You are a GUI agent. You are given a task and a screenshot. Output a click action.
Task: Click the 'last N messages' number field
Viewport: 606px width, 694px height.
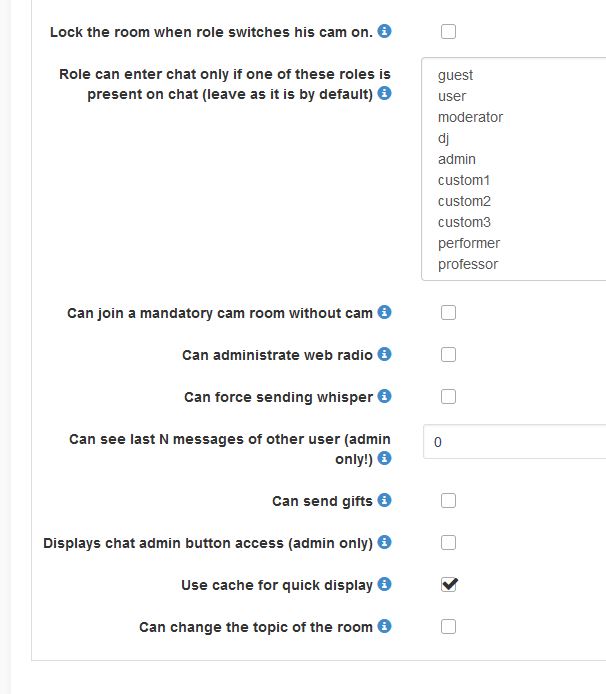pos(514,442)
